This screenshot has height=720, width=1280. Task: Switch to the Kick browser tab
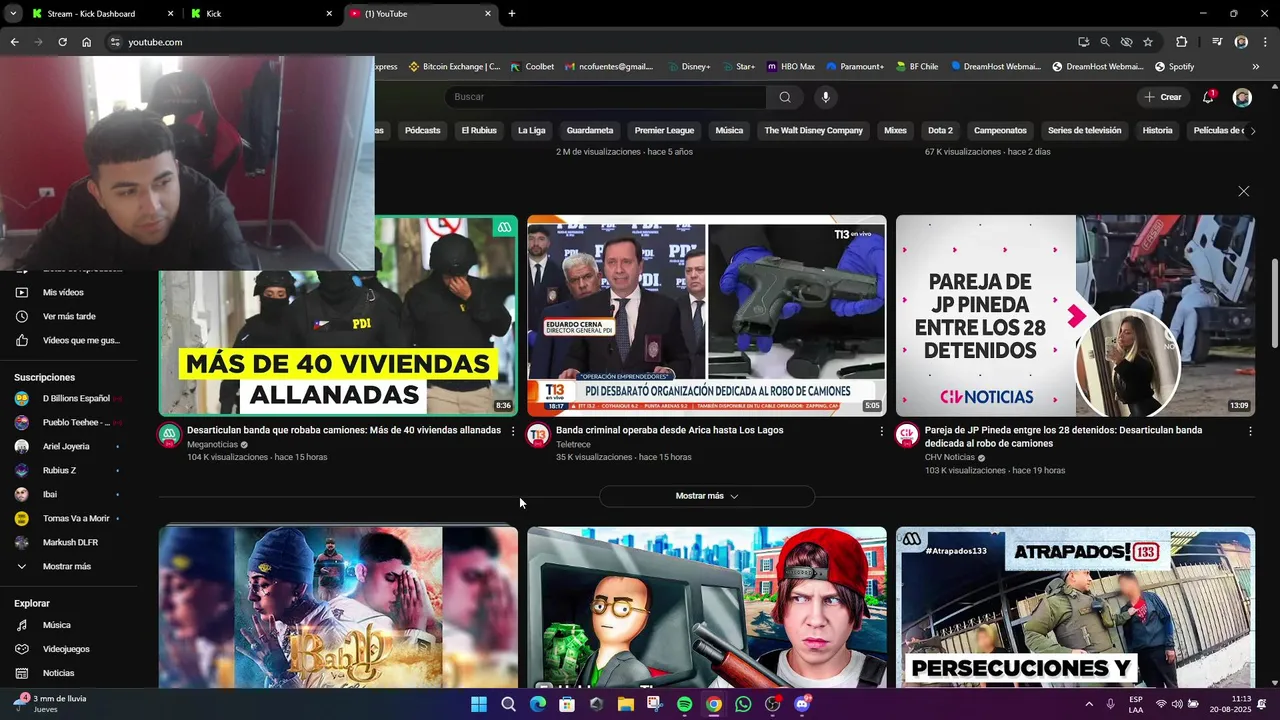pos(263,14)
